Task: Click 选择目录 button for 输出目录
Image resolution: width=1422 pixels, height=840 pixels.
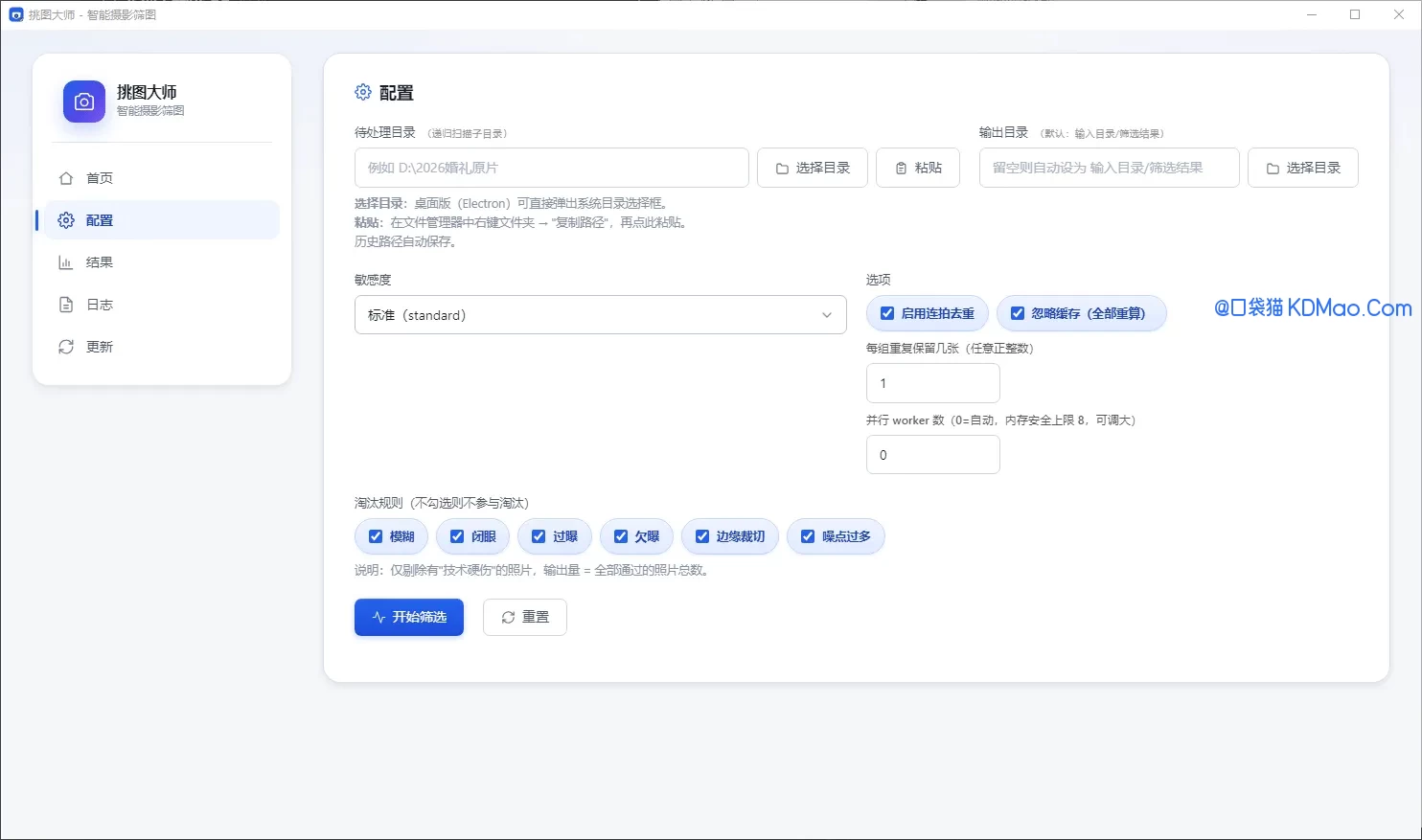Action: click(1303, 168)
